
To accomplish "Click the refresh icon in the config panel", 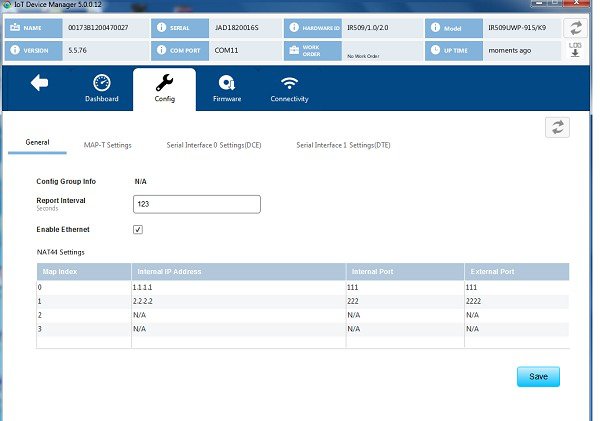I will [x=557, y=127].
